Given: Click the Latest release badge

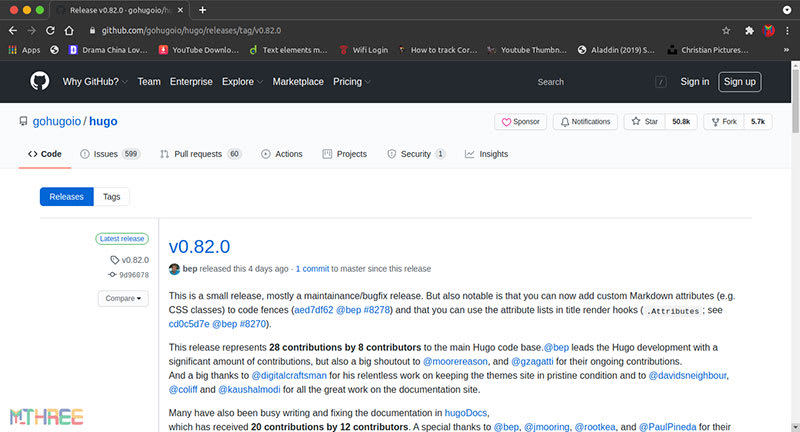Looking at the screenshot, I should [122, 239].
